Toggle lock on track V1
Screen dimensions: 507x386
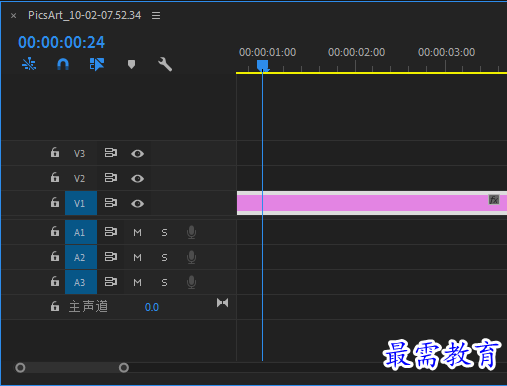coord(55,202)
